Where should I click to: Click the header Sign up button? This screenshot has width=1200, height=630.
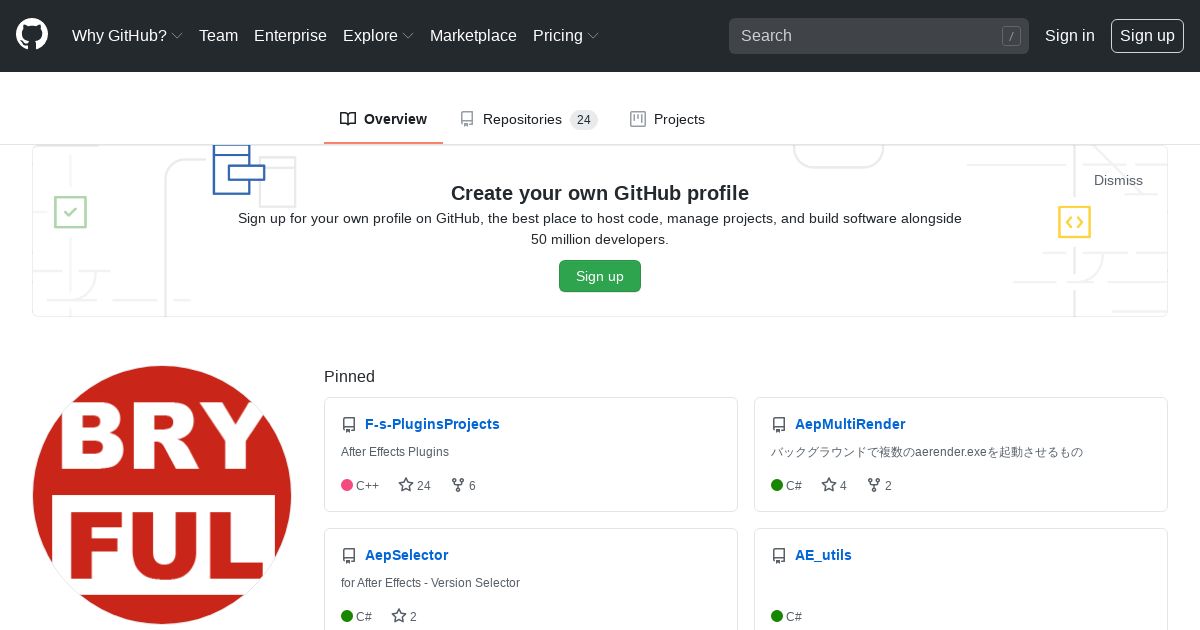coord(1147,35)
